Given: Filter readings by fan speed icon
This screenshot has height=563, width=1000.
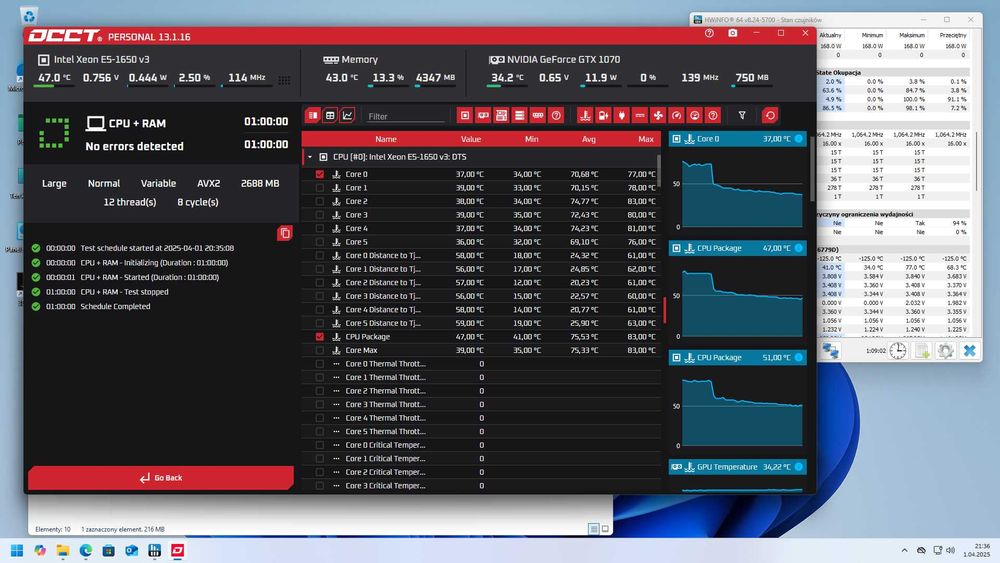Looking at the screenshot, I should point(658,115).
